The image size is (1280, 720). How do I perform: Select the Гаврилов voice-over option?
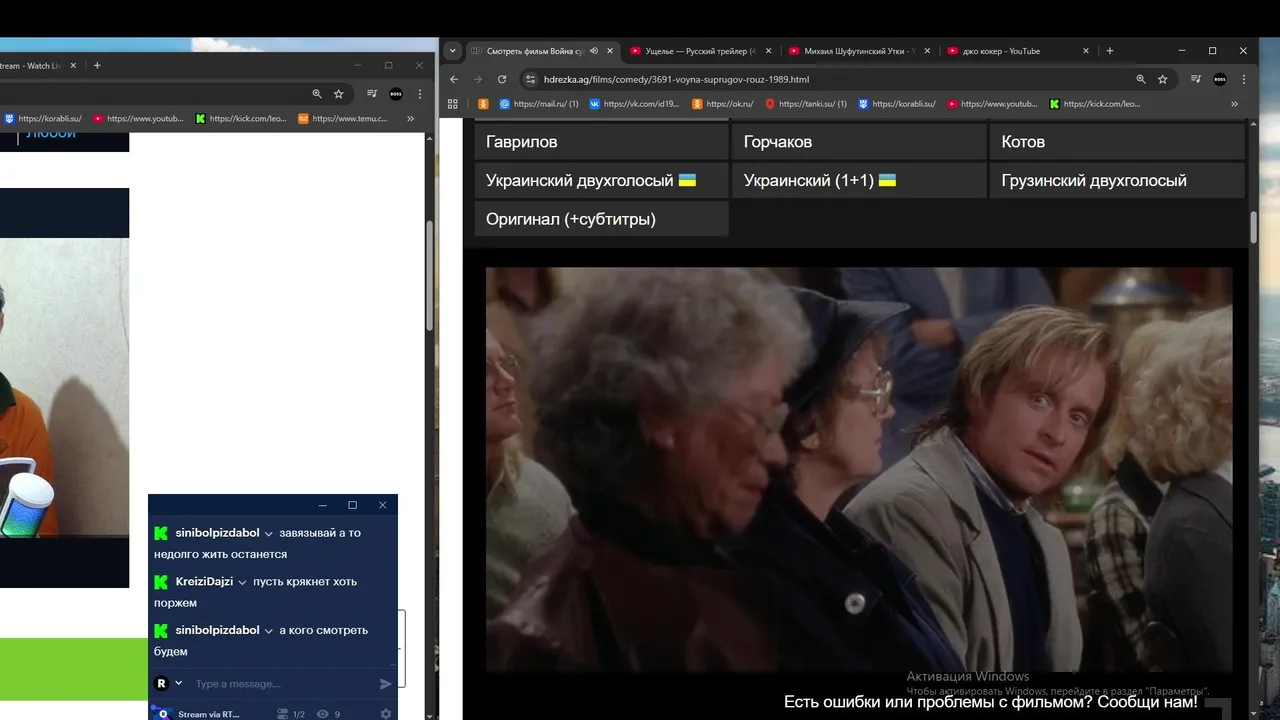(x=601, y=142)
